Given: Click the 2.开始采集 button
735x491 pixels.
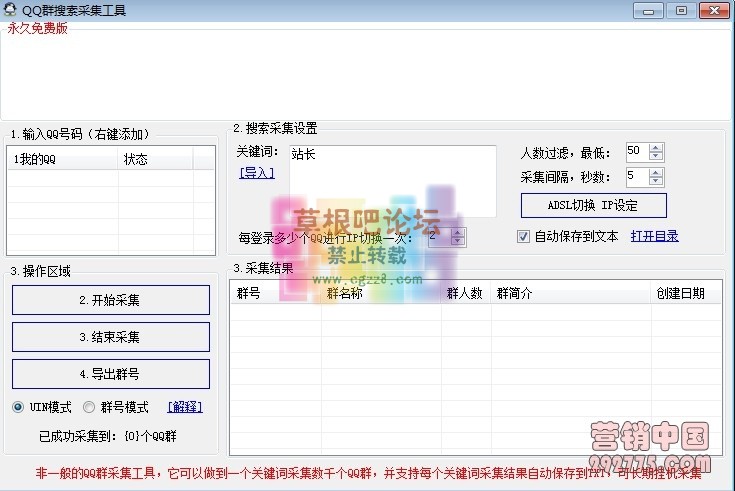Looking at the screenshot, I should pos(111,300).
